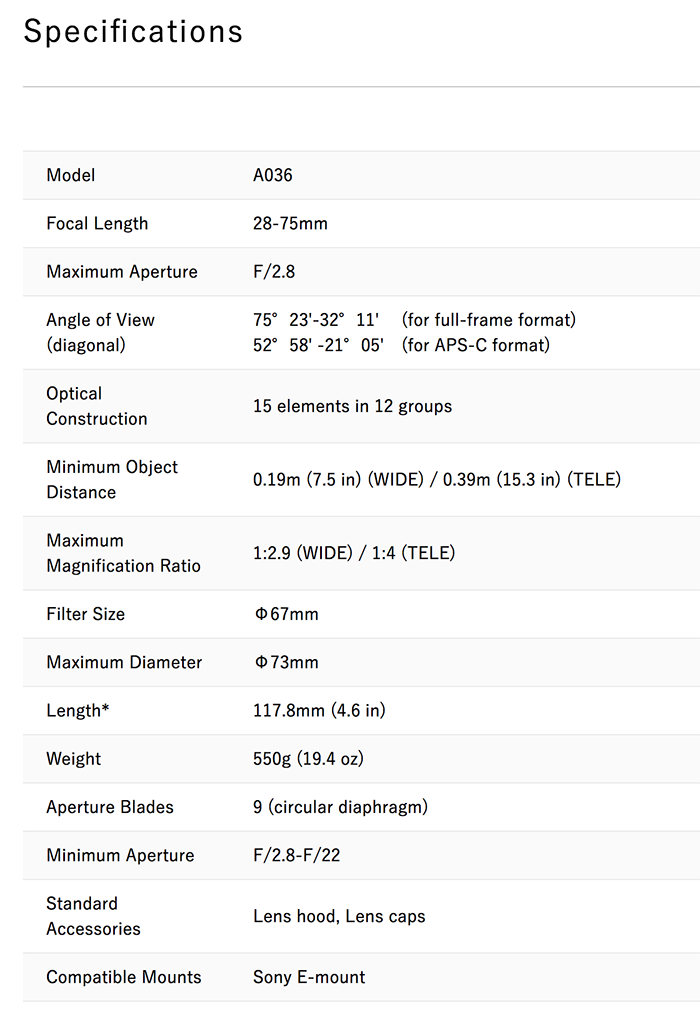The height and width of the screenshot is (1011, 700).
Task: Click the APS-C format angle of view line
Action: tap(402, 345)
